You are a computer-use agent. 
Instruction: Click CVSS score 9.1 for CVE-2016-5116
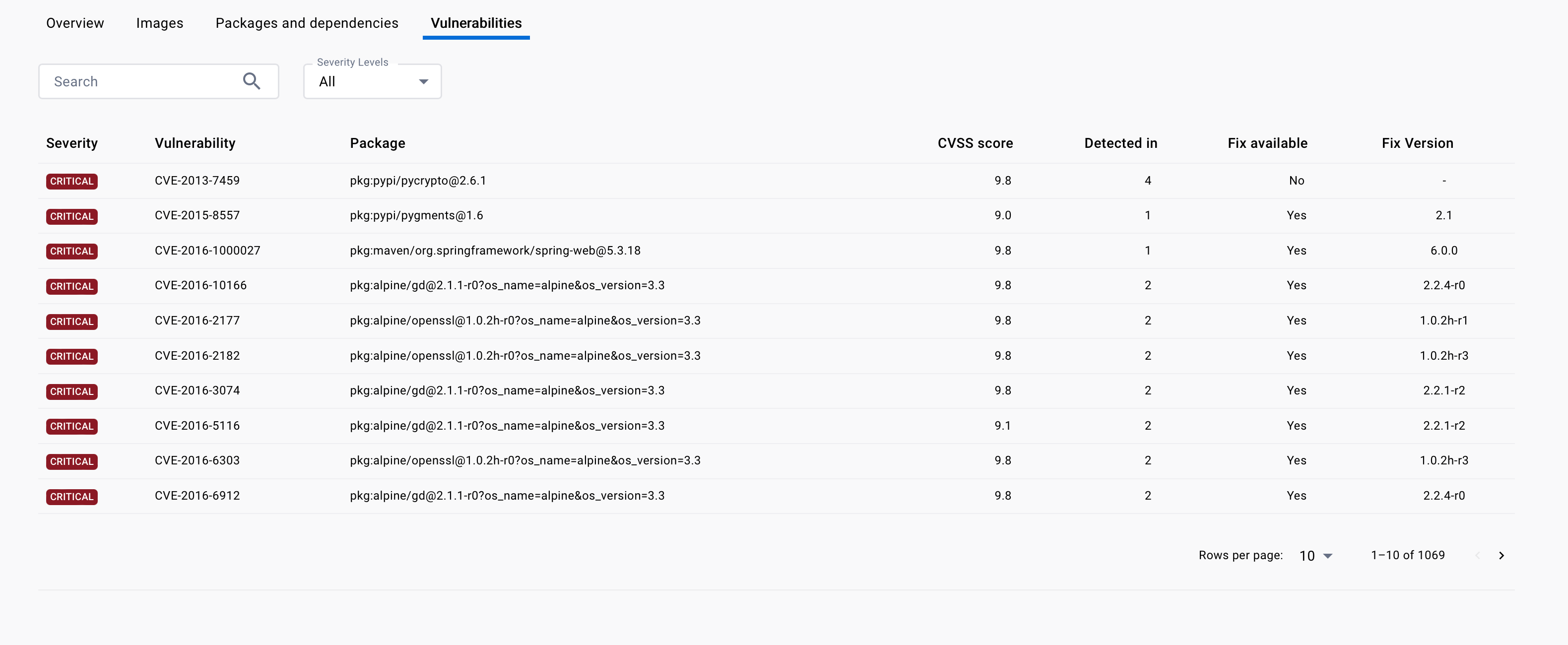coord(1002,426)
